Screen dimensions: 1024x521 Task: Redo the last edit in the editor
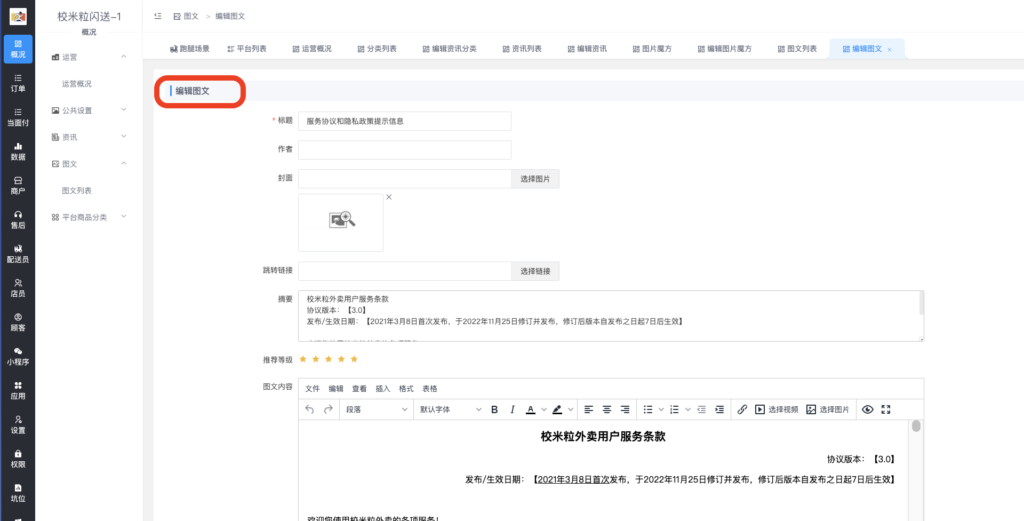tap(328, 409)
